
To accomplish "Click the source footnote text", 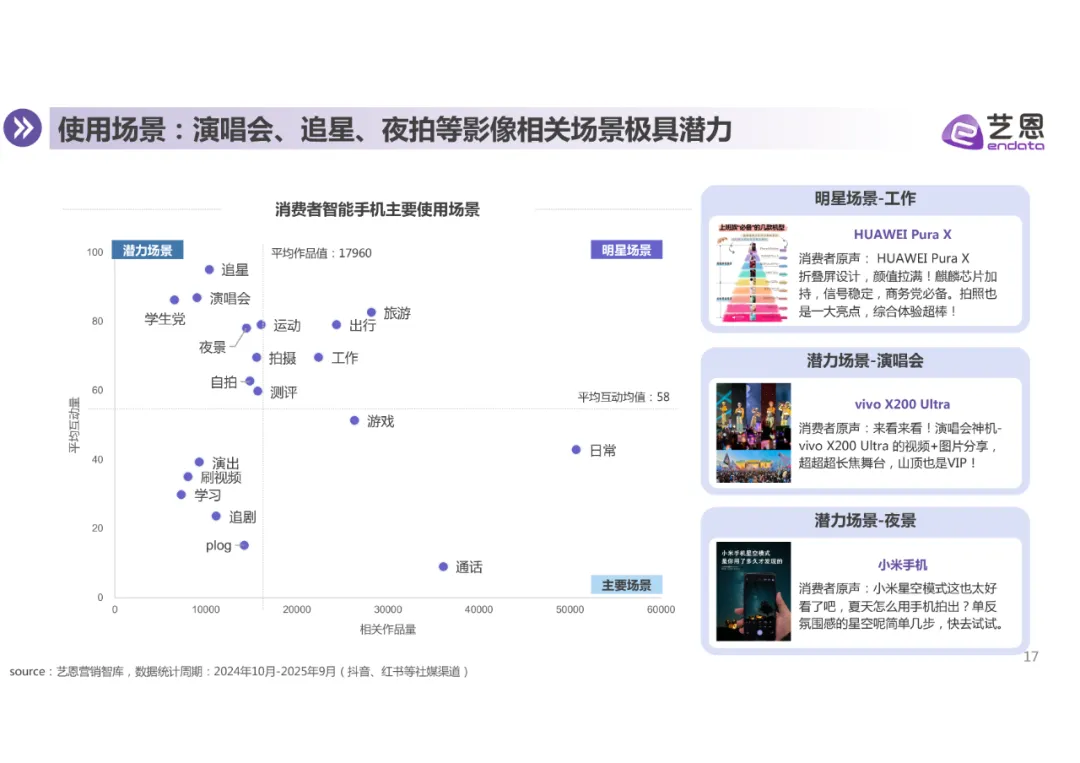I will pos(239,671).
